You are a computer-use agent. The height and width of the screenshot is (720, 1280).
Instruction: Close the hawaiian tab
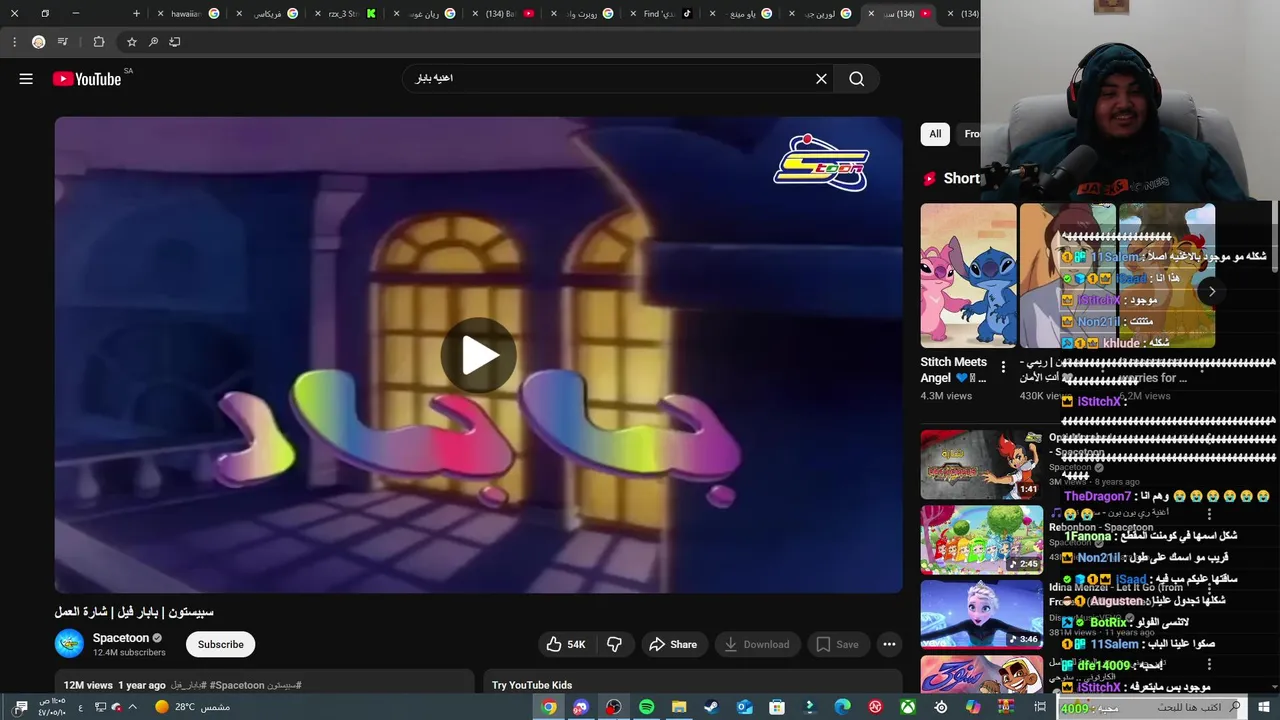(x=161, y=14)
